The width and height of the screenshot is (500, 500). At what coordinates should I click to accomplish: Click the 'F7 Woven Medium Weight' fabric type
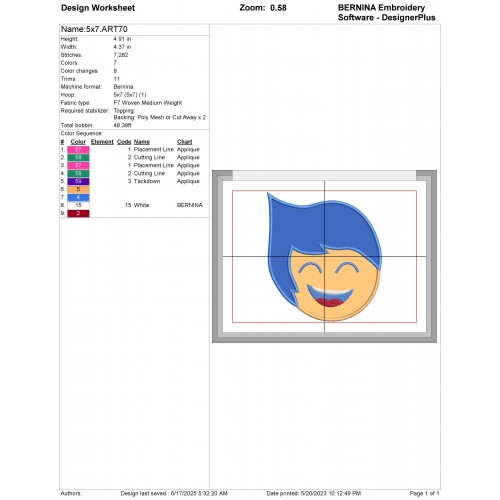(148, 103)
